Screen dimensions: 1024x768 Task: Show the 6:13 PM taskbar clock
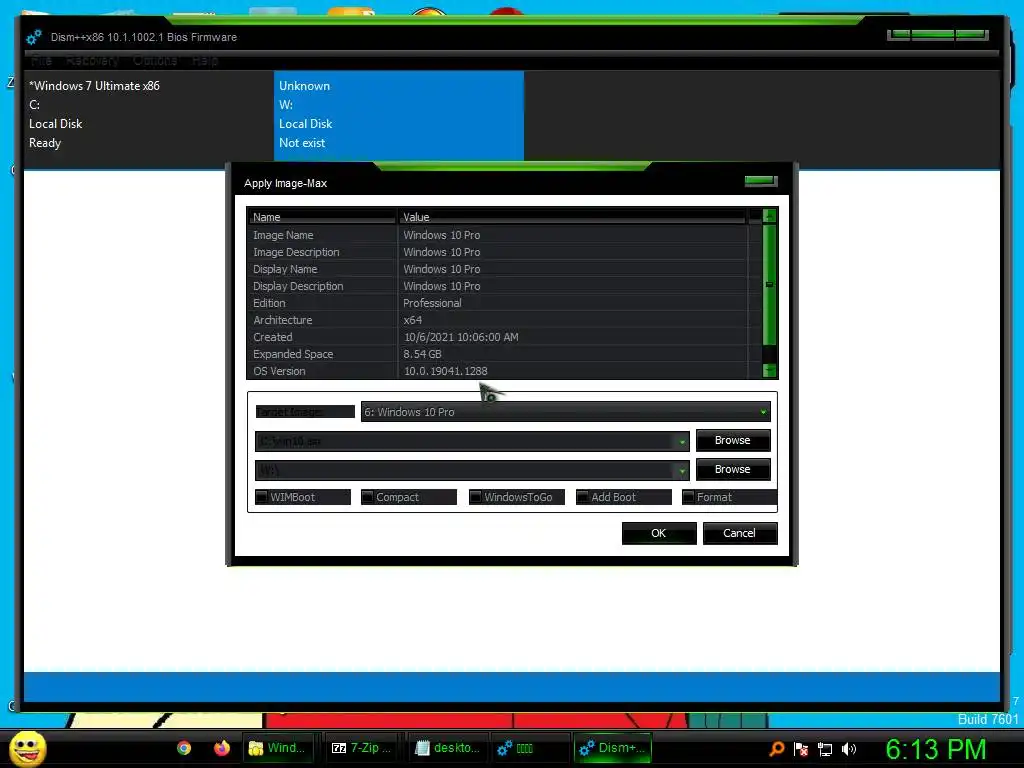pos(935,749)
